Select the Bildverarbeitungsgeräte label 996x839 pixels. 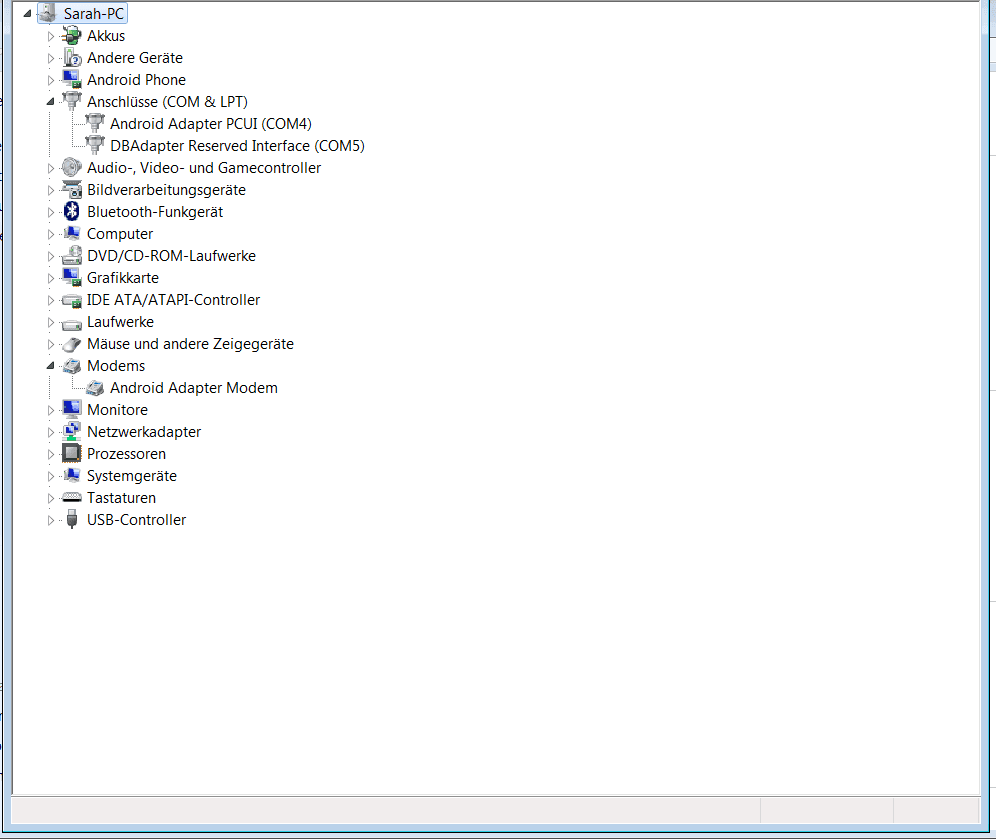tap(166, 189)
